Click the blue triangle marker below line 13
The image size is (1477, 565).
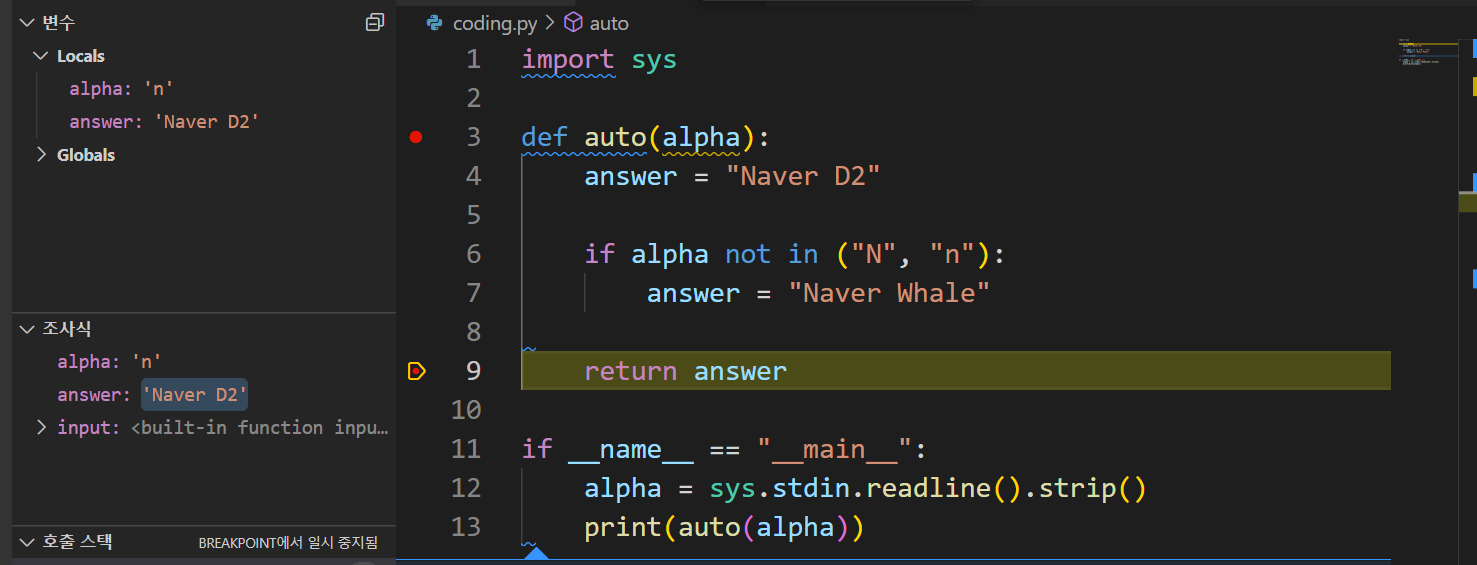536,553
